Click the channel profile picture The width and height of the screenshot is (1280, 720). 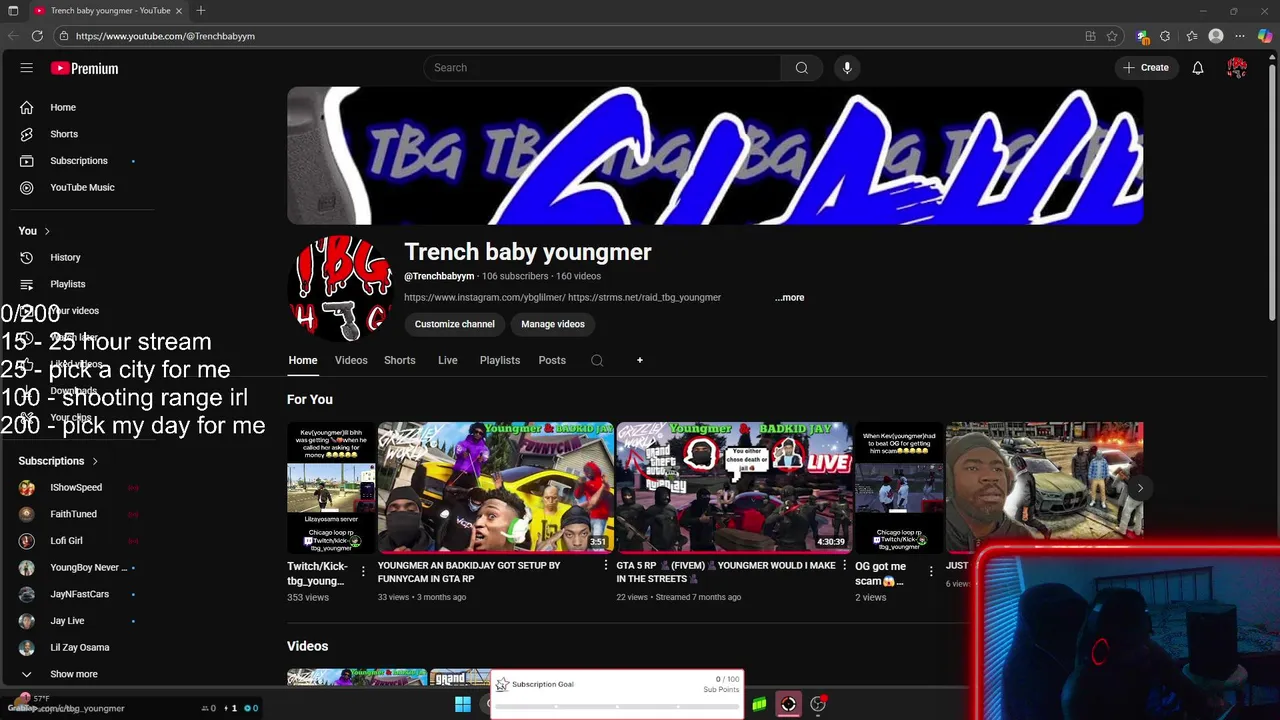[341, 288]
